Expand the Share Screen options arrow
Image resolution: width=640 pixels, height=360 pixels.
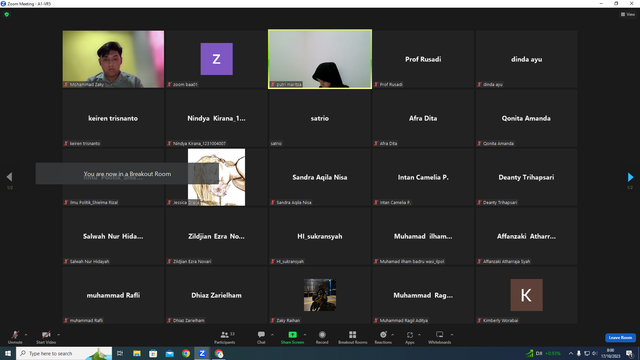click(305, 335)
